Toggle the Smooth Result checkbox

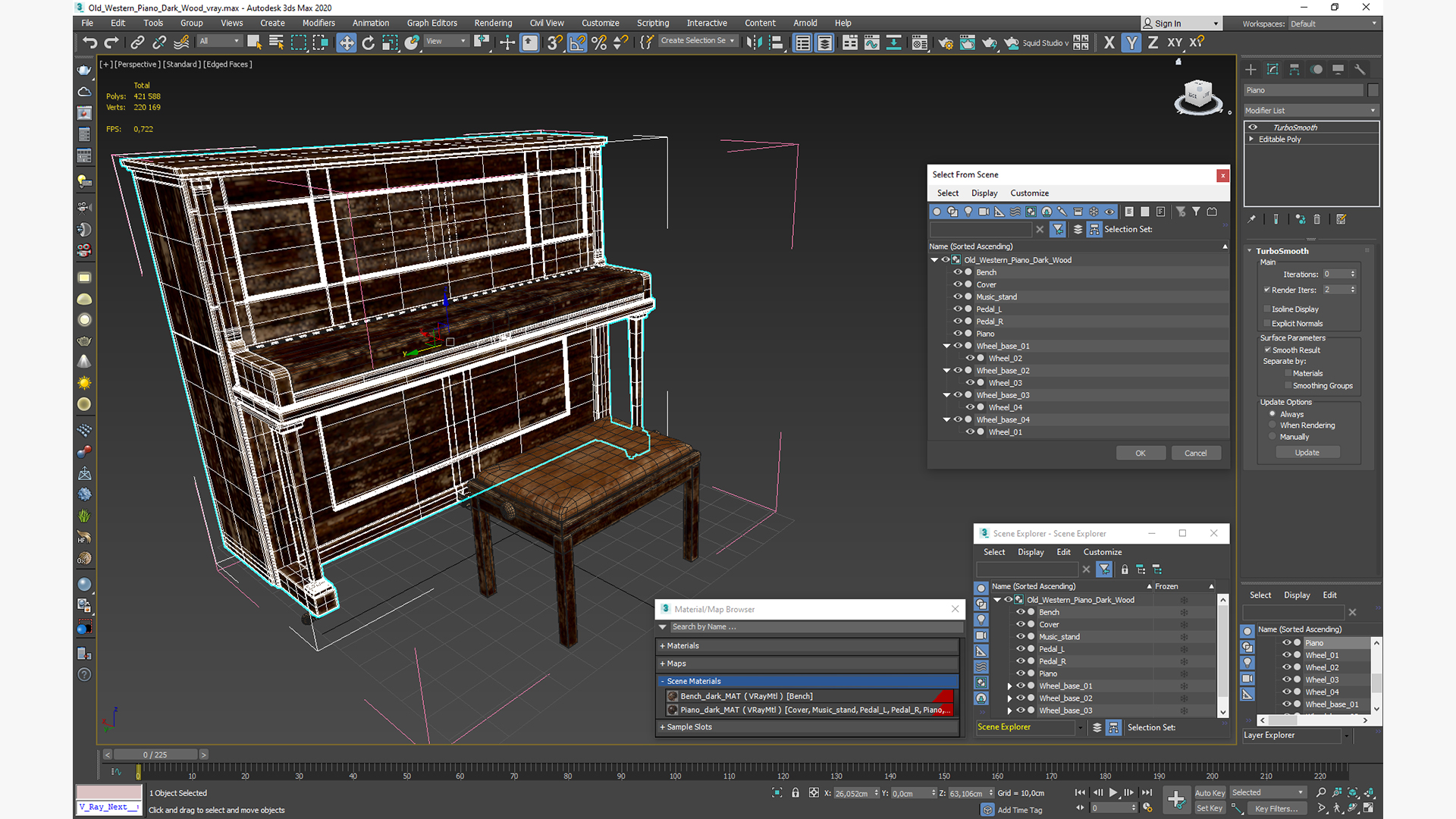click(x=1267, y=350)
